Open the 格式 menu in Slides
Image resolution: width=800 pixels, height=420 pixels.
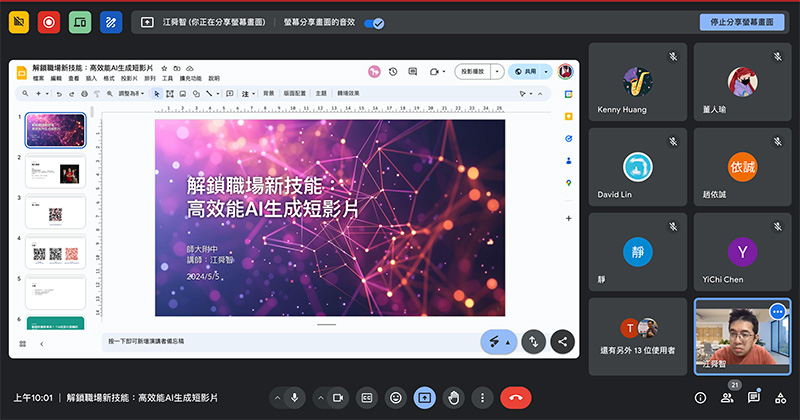click(109, 79)
